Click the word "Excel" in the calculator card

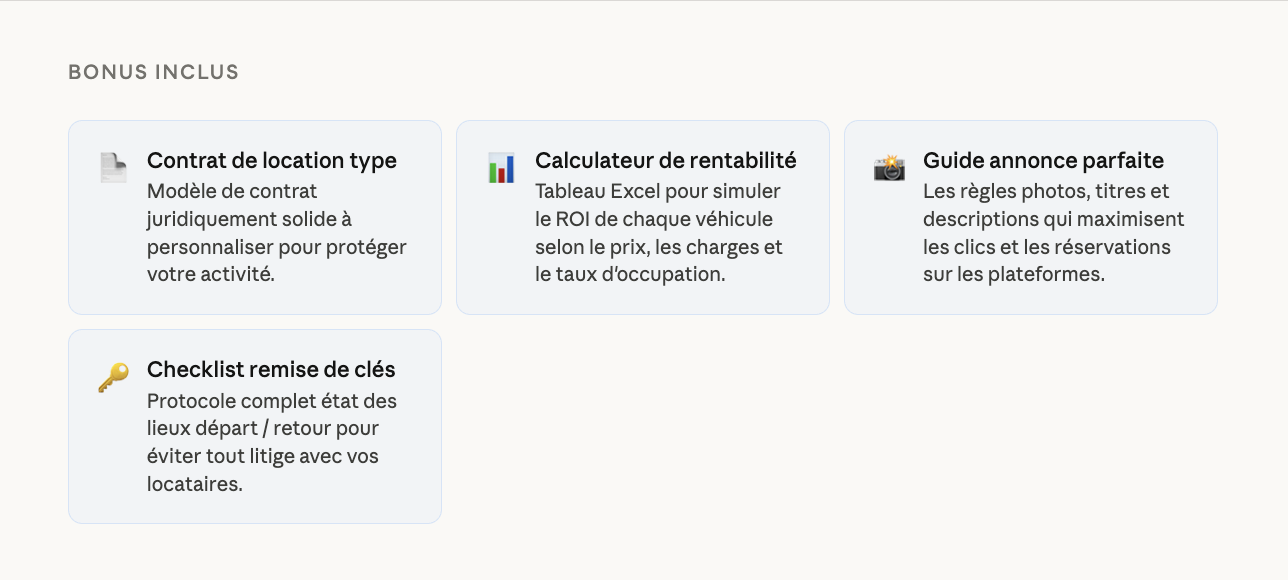633,191
